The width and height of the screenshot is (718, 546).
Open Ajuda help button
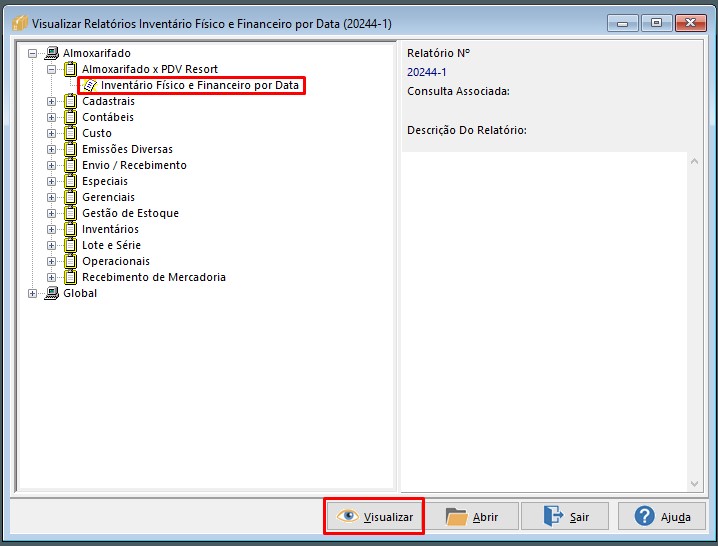662,516
